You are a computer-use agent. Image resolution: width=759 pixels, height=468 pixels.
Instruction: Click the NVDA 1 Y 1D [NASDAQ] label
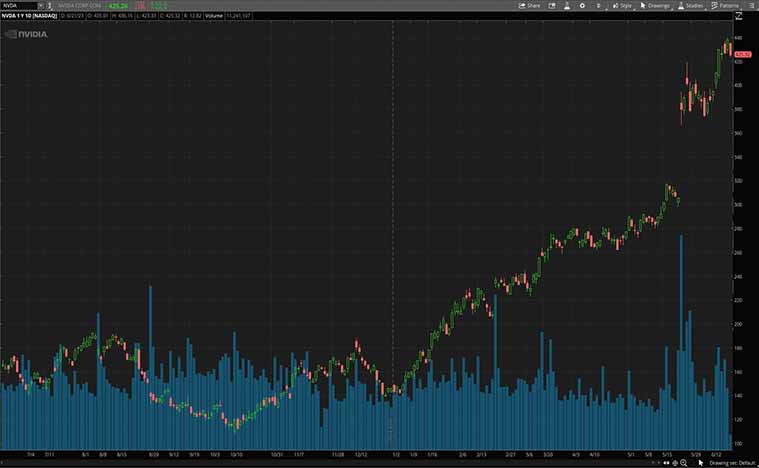[x=30, y=16]
